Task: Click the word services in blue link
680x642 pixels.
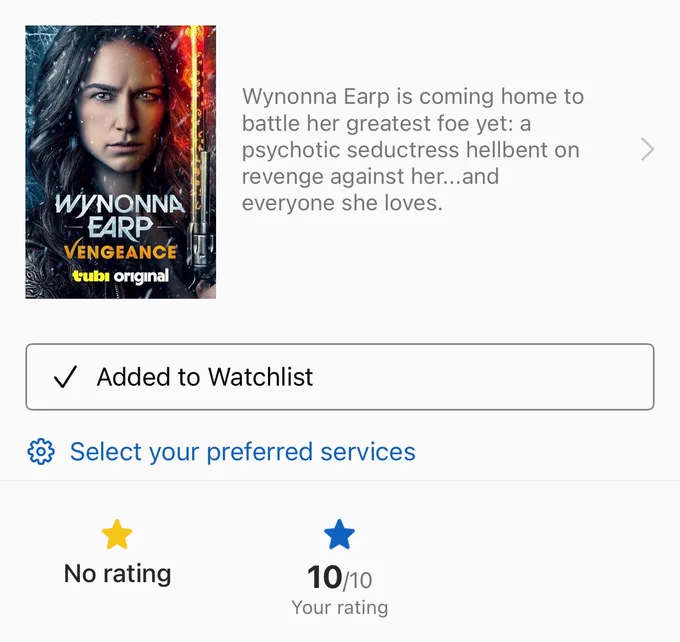Action: [368, 452]
